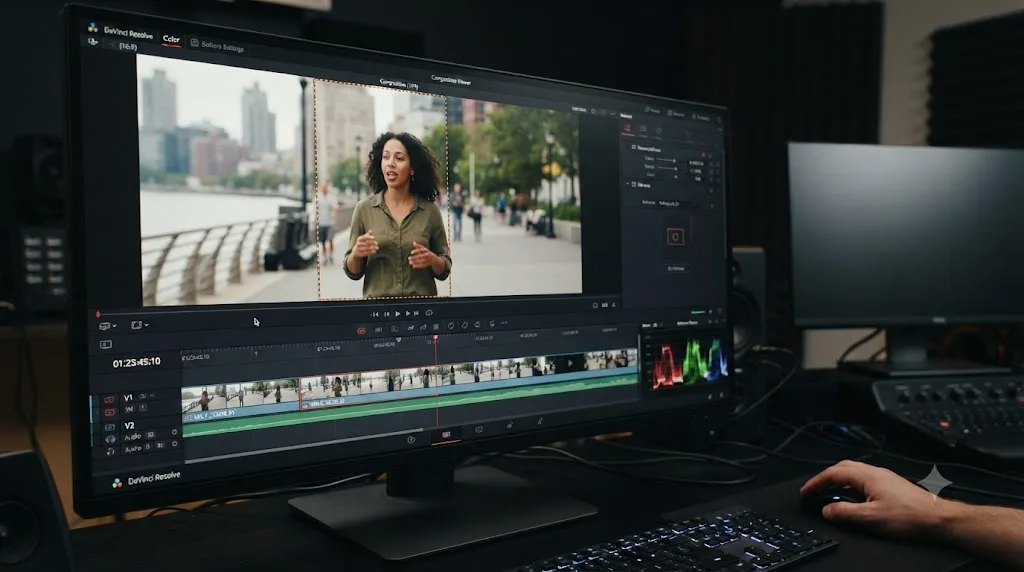Open the three-dots menu in timeline toolbar
The width and height of the screenshot is (1024, 572).
click(504, 323)
